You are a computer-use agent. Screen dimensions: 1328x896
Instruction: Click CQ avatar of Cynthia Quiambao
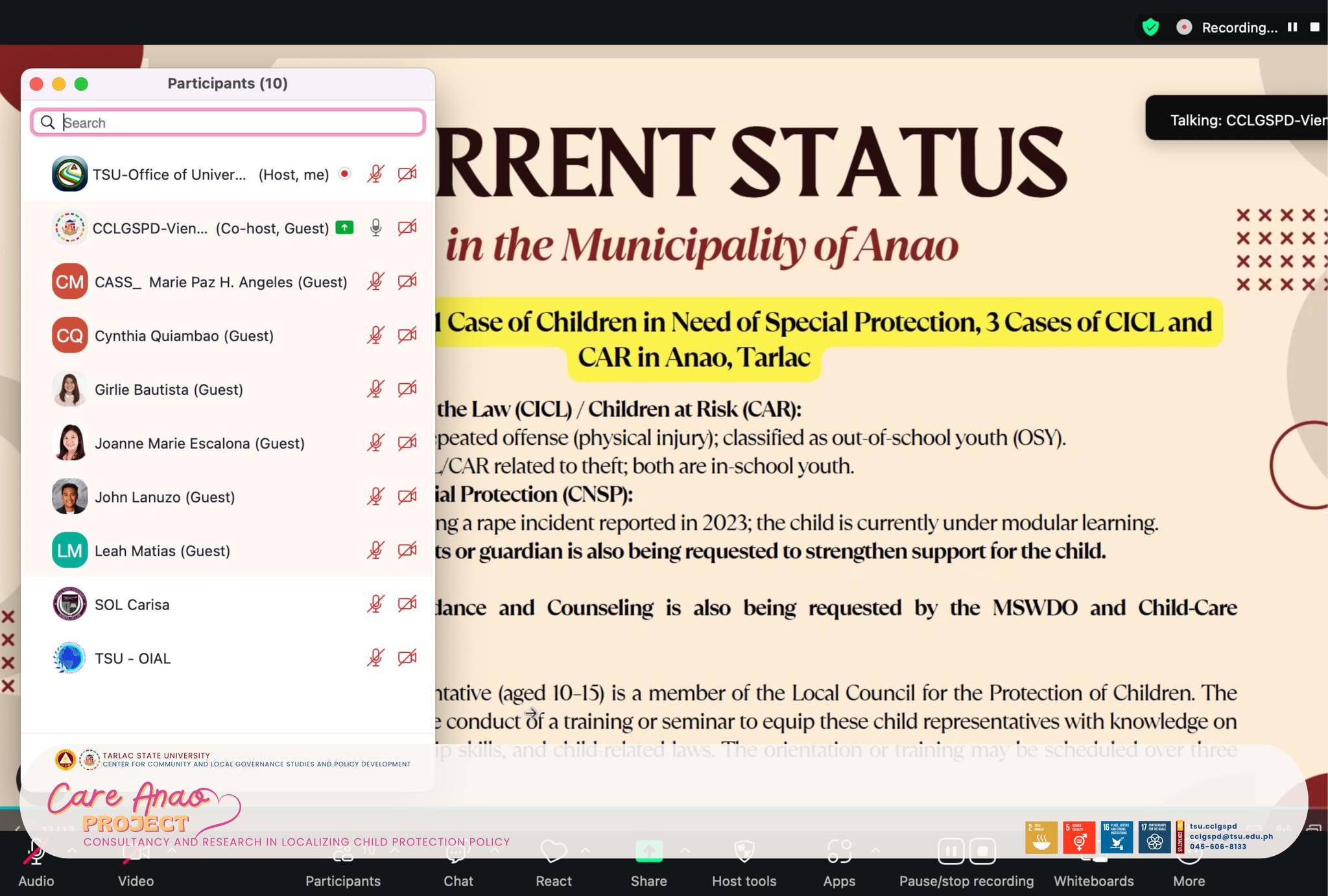tap(69, 335)
